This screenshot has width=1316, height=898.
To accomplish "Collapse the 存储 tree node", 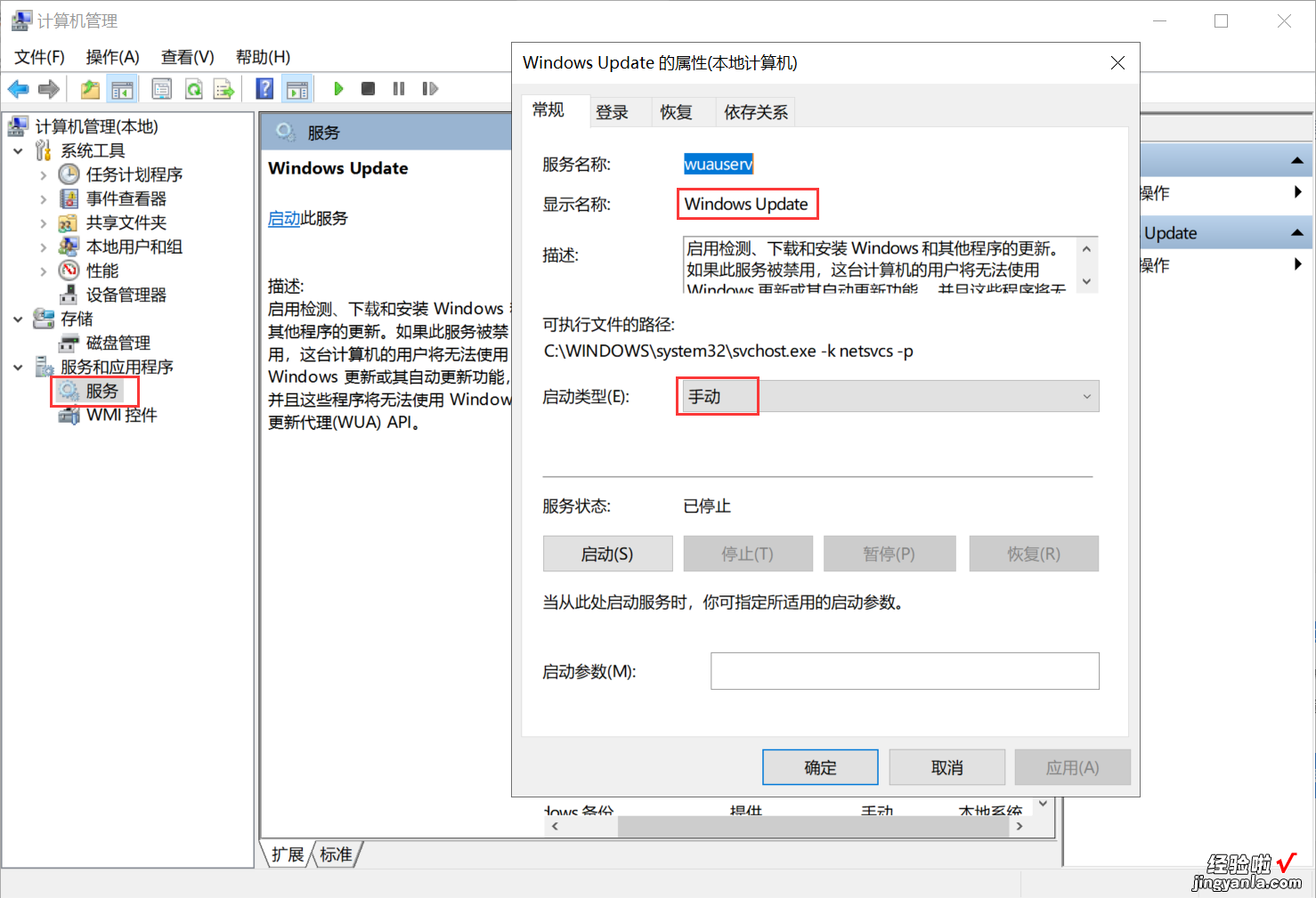I will tap(18, 320).
